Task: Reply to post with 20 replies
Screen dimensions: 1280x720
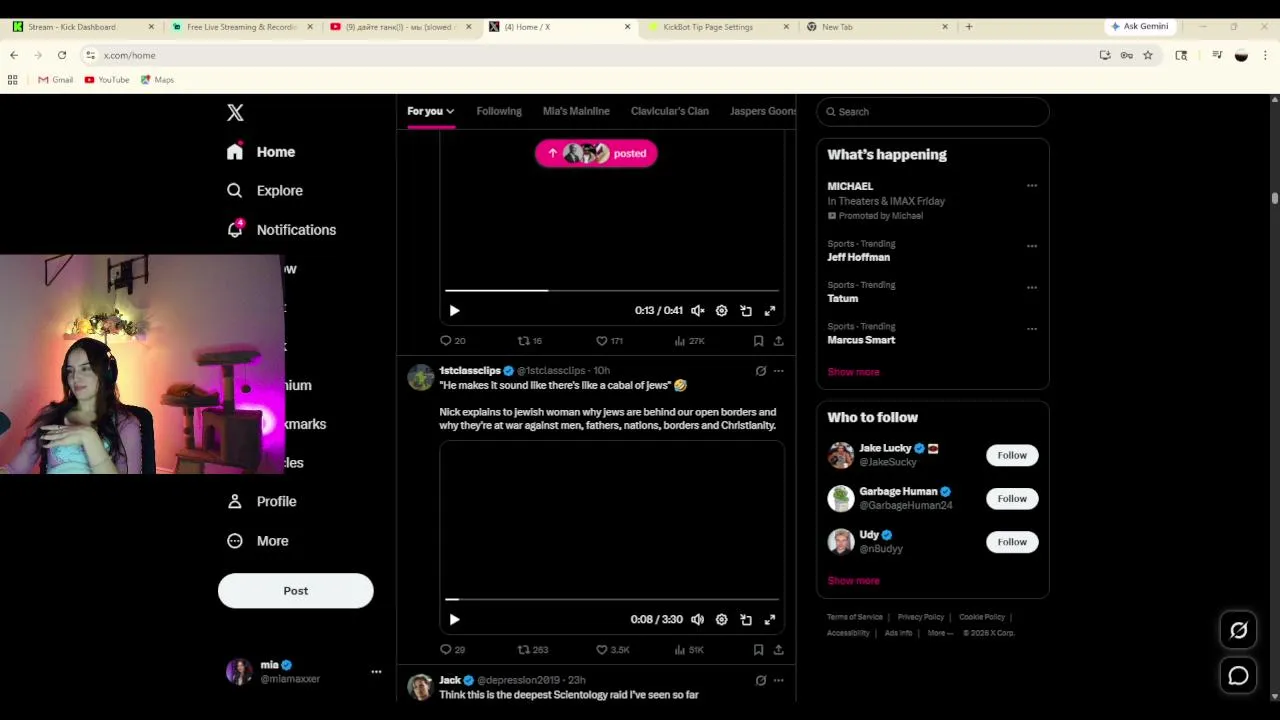Action: [x=453, y=341]
